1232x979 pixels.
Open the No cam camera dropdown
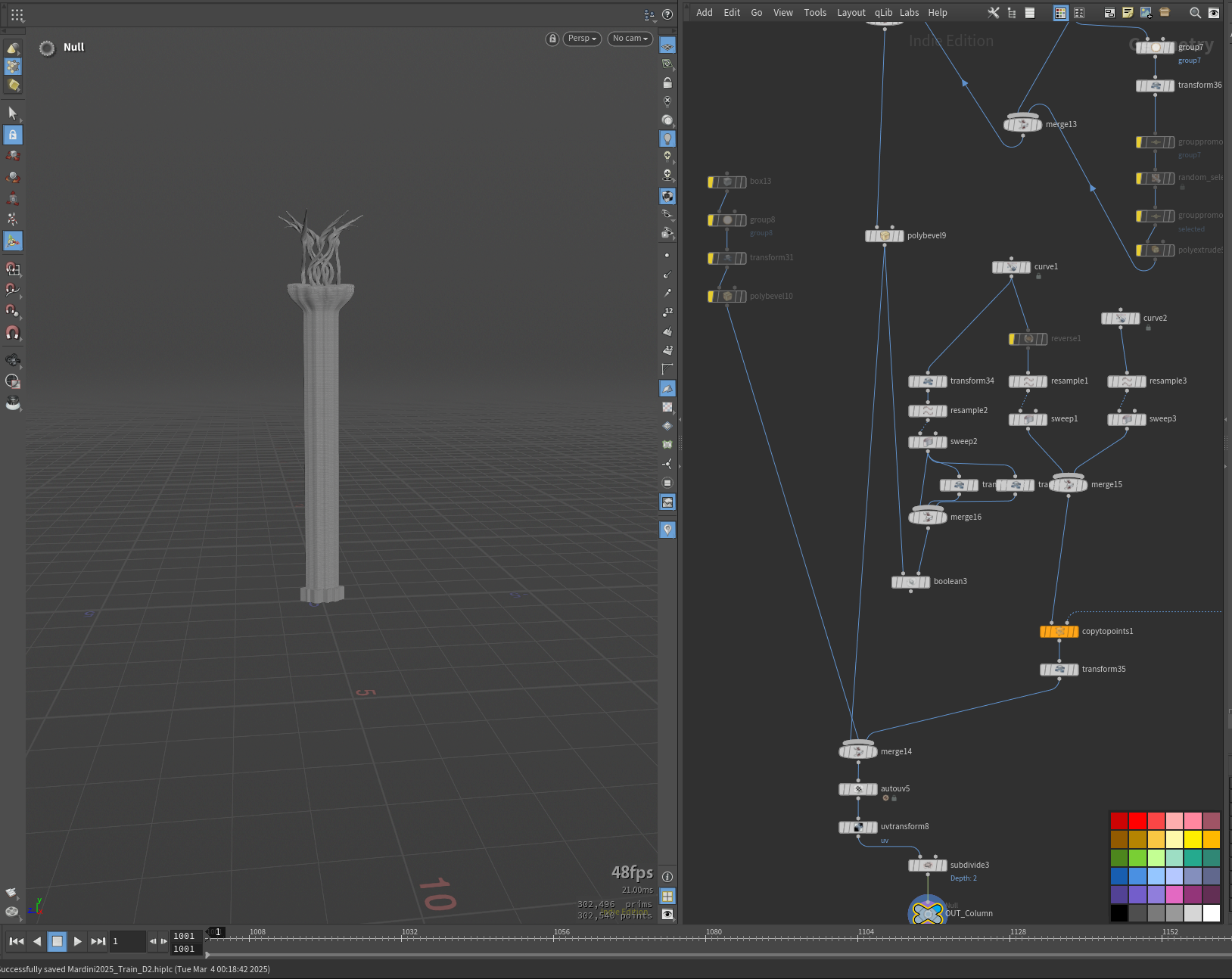coord(630,39)
